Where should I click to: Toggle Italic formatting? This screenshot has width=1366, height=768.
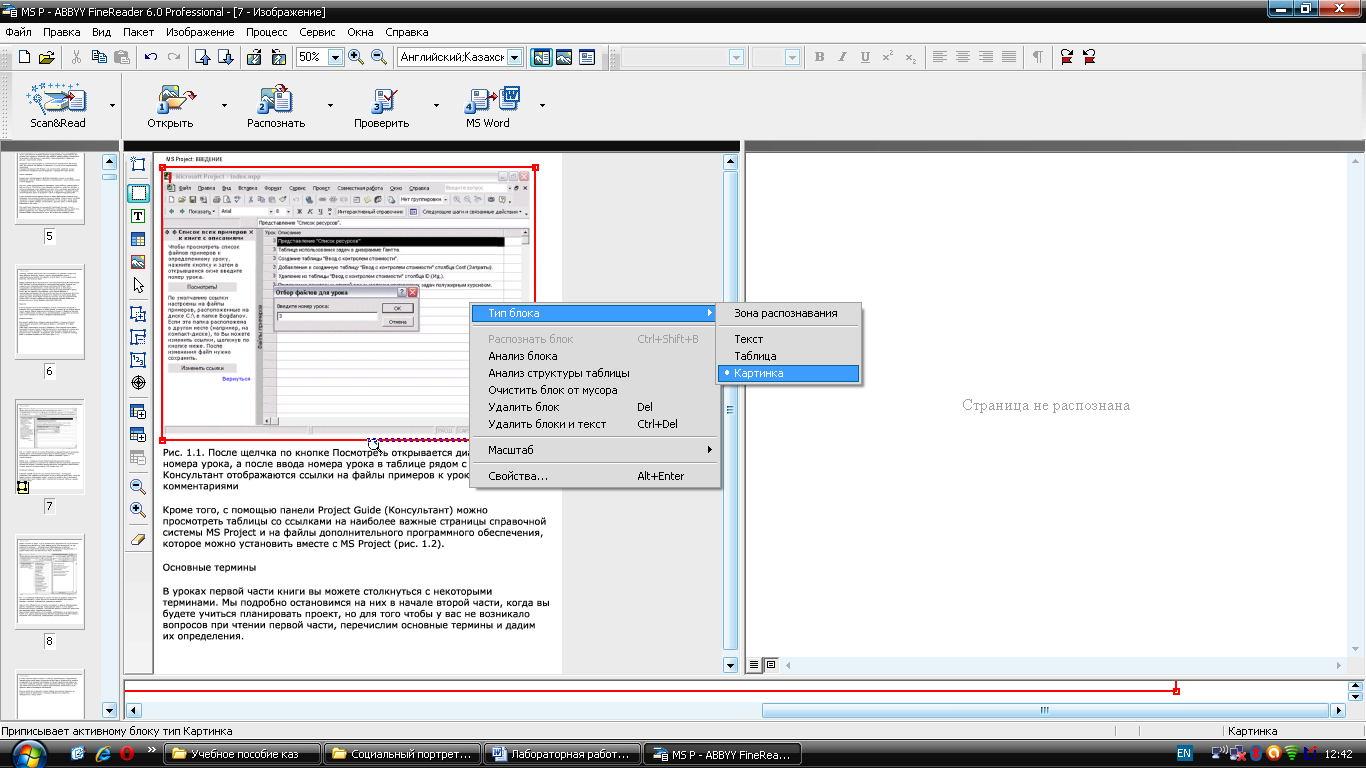pyautogui.click(x=843, y=57)
